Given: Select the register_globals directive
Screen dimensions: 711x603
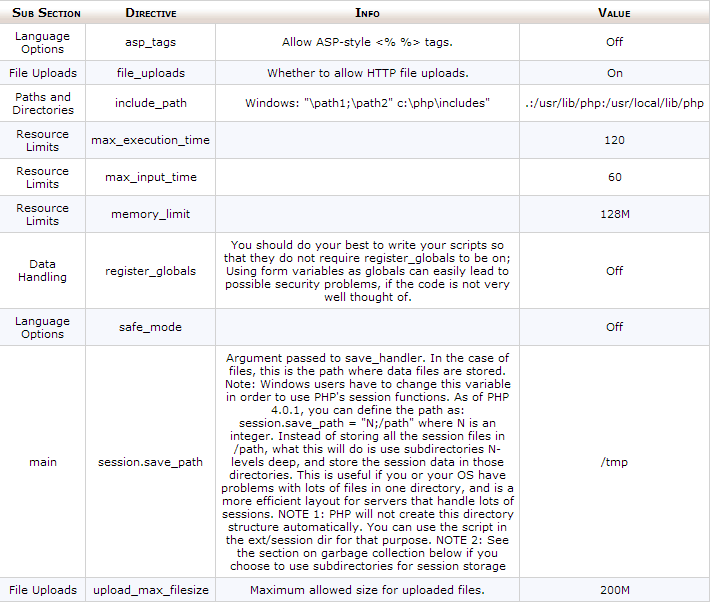Looking at the screenshot, I should click(151, 270).
